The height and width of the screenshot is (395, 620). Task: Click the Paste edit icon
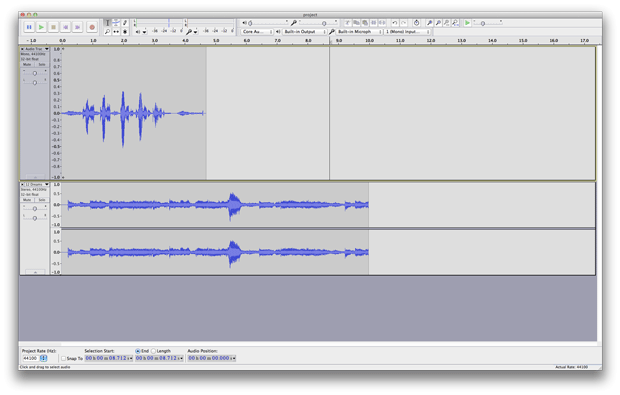click(365, 23)
